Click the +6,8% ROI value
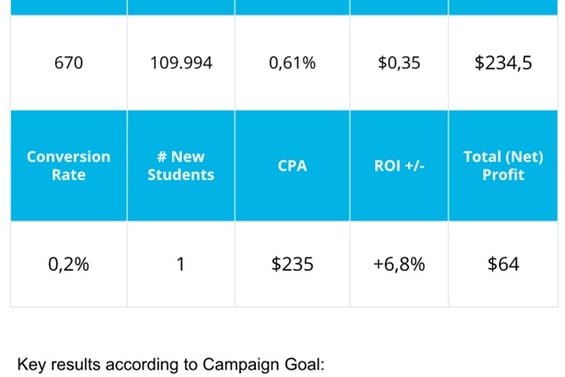The height and width of the screenshot is (377, 565). 399,264
